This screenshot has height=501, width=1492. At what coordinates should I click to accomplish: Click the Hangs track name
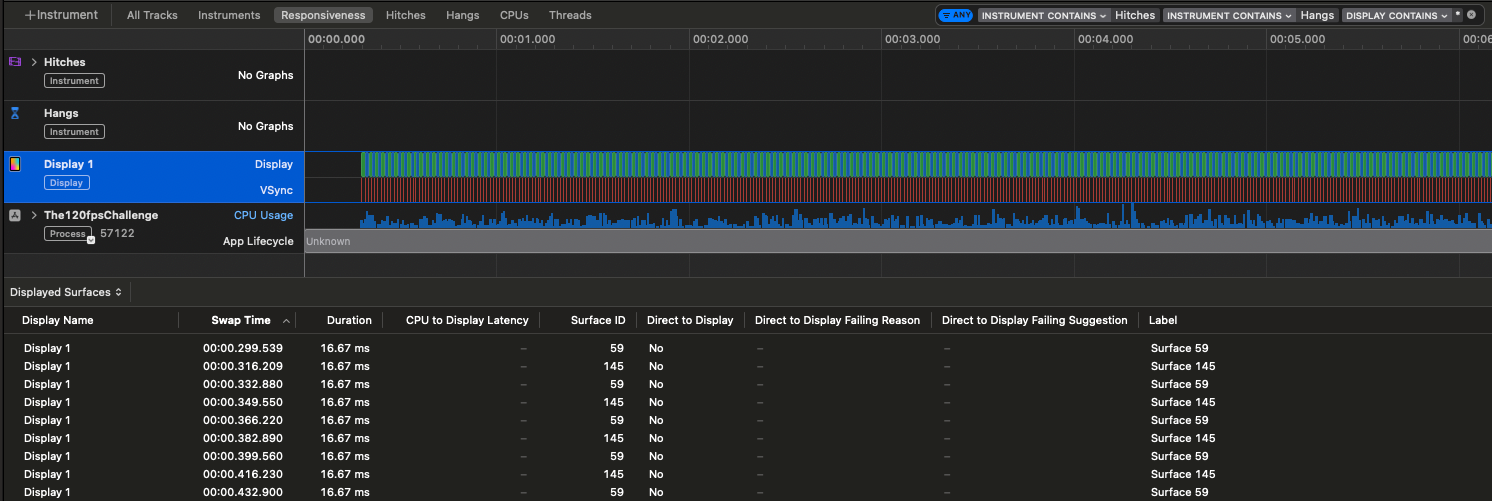pyautogui.click(x=61, y=113)
